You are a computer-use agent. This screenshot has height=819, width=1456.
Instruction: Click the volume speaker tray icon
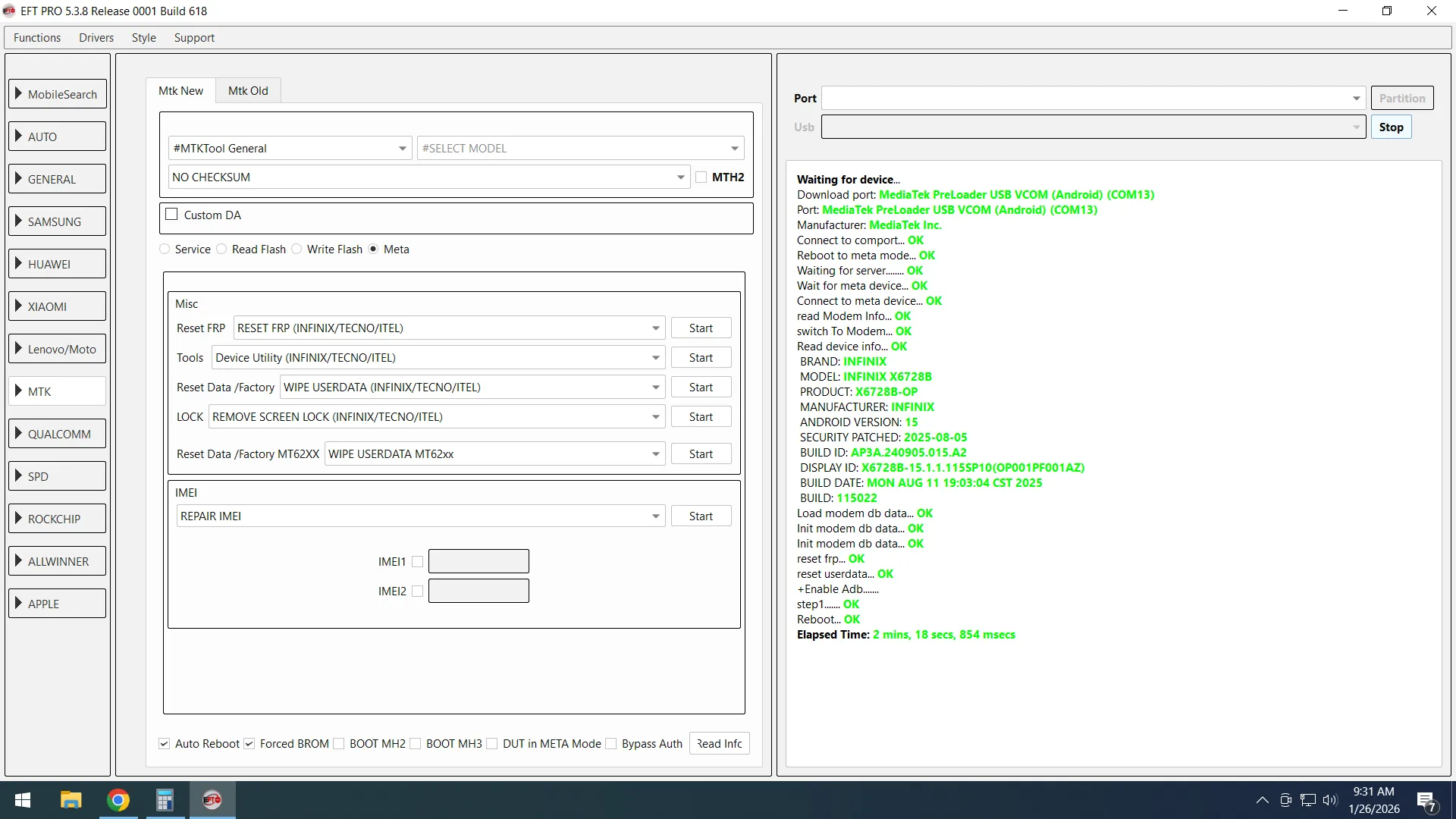point(1329,800)
